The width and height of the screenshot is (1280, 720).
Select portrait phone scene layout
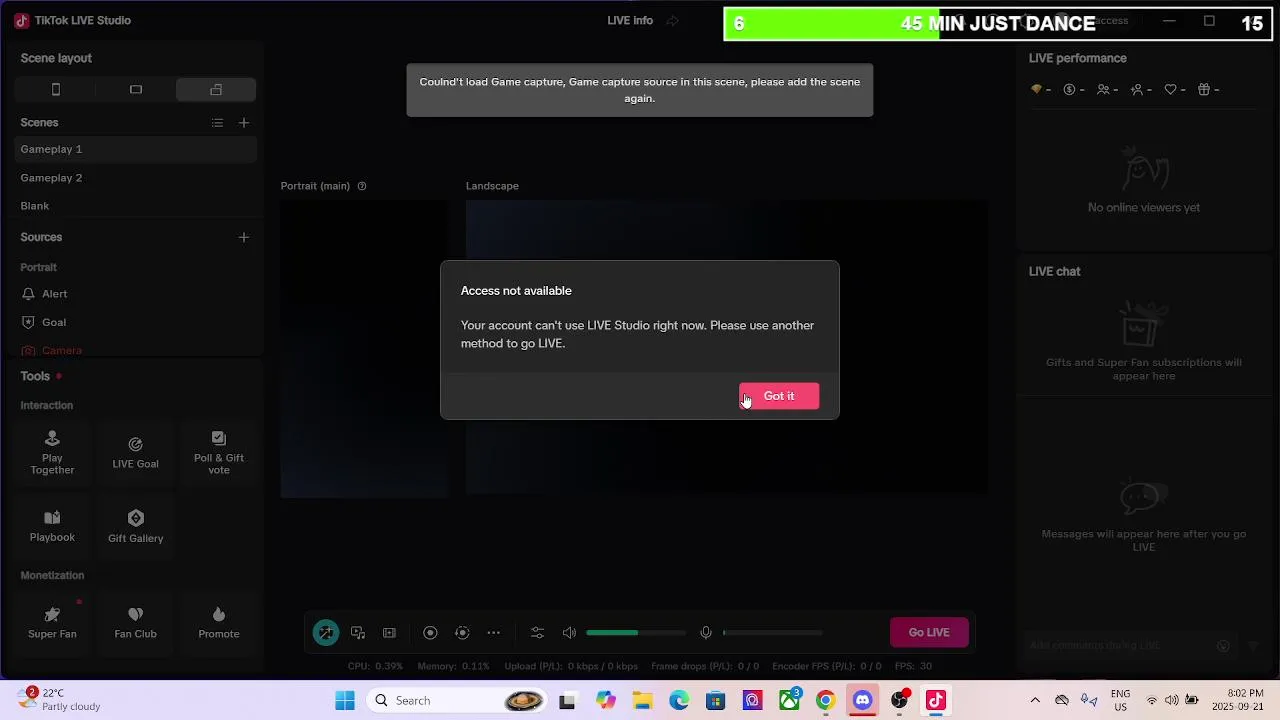[56, 90]
